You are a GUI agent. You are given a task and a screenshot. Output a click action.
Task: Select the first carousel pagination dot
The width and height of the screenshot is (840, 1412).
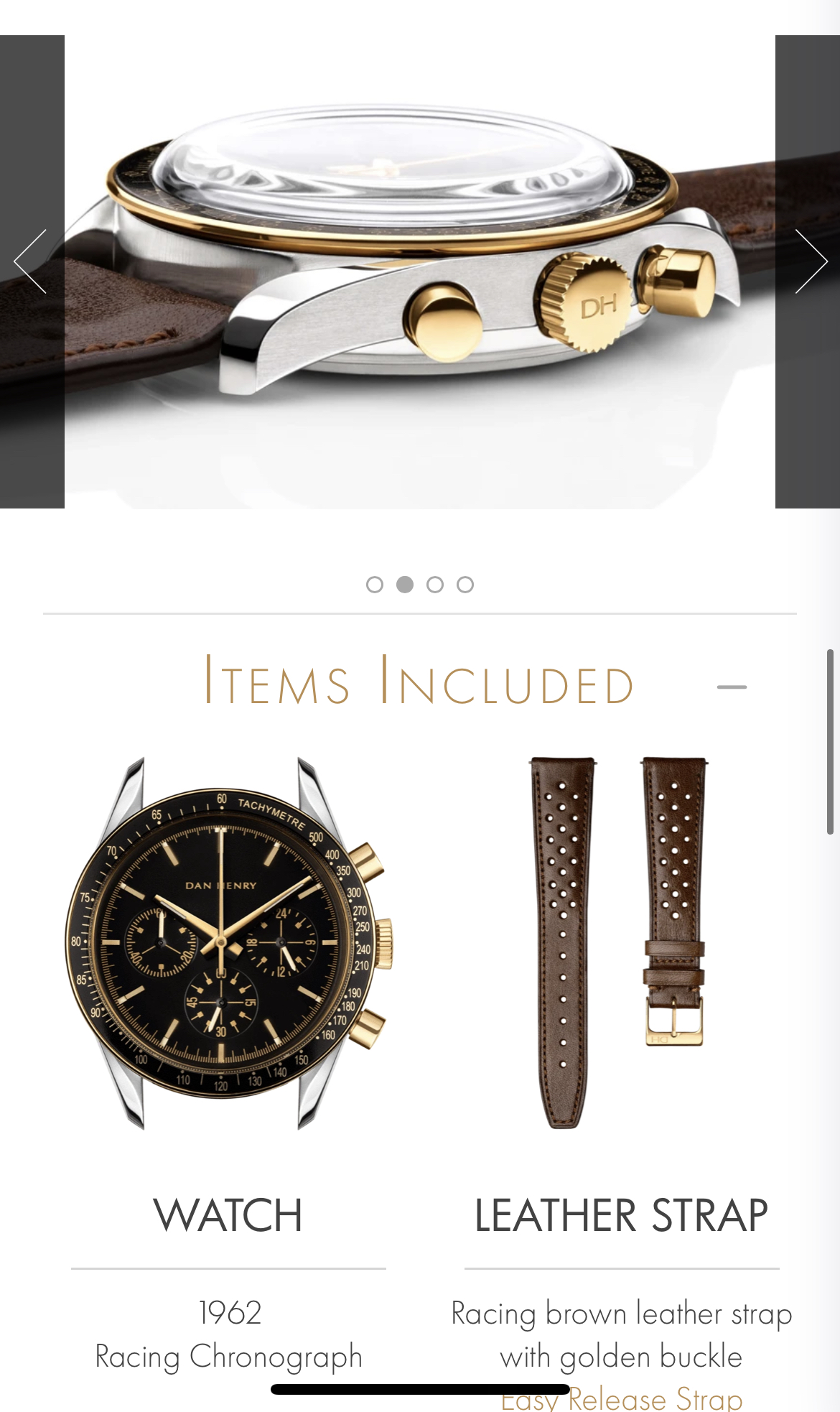pyautogui.click(x=375, y=585)
